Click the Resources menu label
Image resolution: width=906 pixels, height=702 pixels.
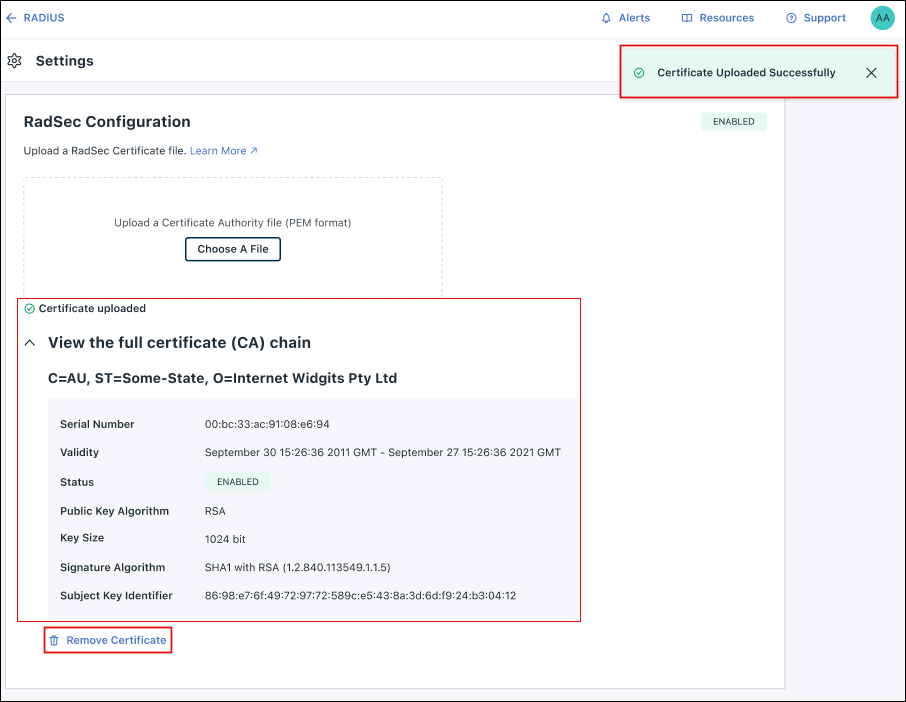pos(726,18)
